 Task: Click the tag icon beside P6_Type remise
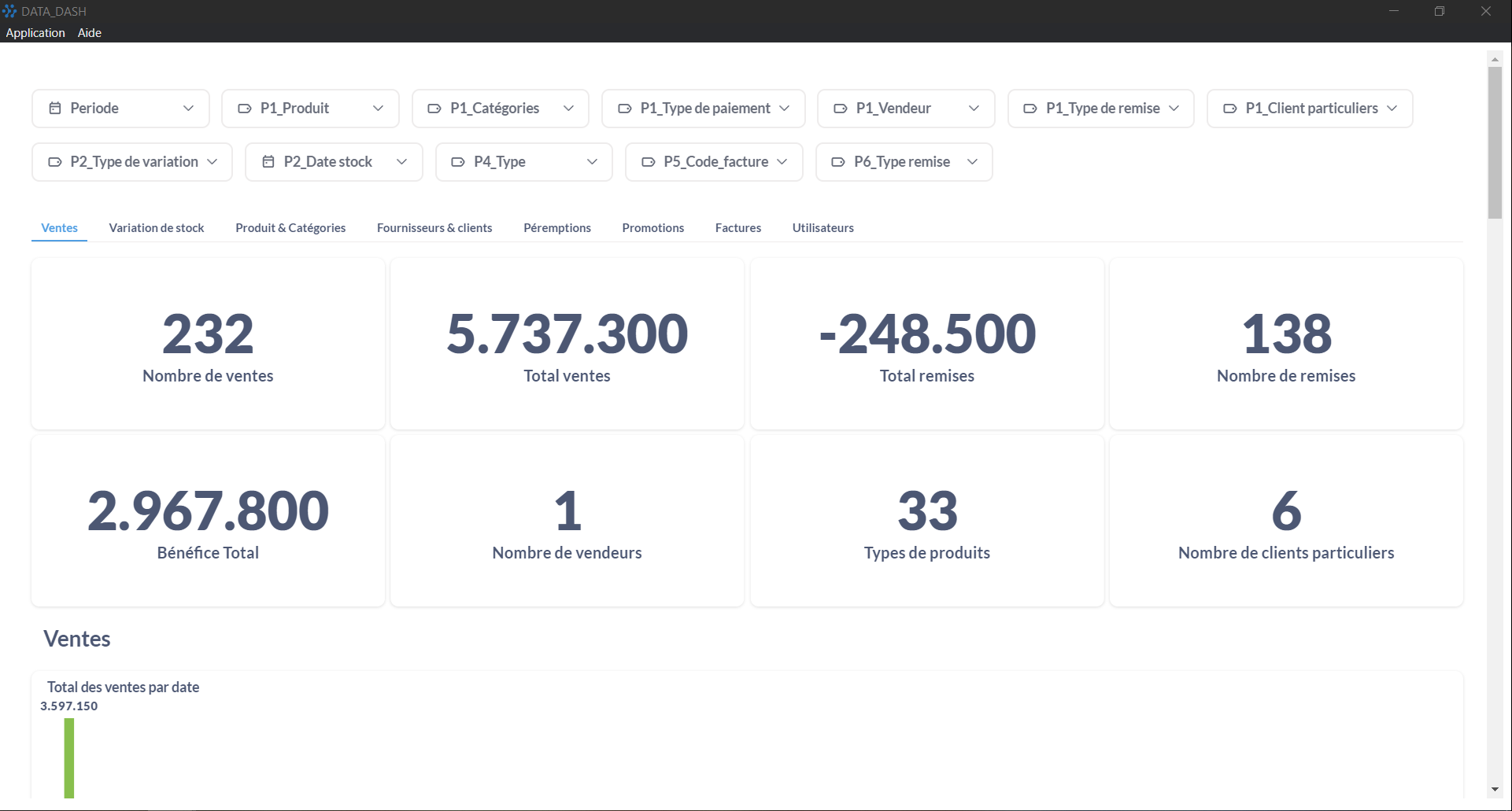pos(839,162)
